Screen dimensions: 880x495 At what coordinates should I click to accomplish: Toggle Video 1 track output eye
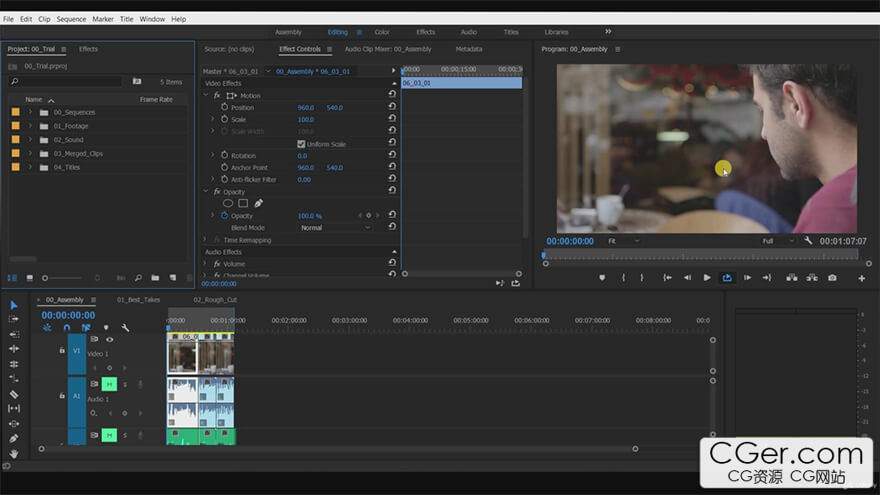[x=109, y=340]
